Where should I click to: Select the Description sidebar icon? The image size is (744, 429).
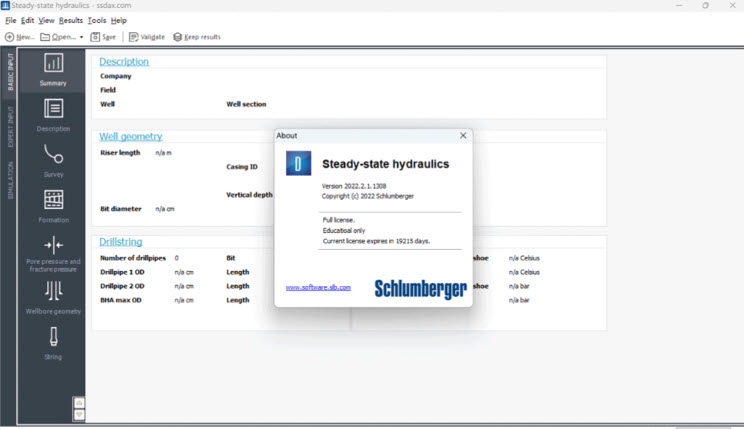[53, 115]
